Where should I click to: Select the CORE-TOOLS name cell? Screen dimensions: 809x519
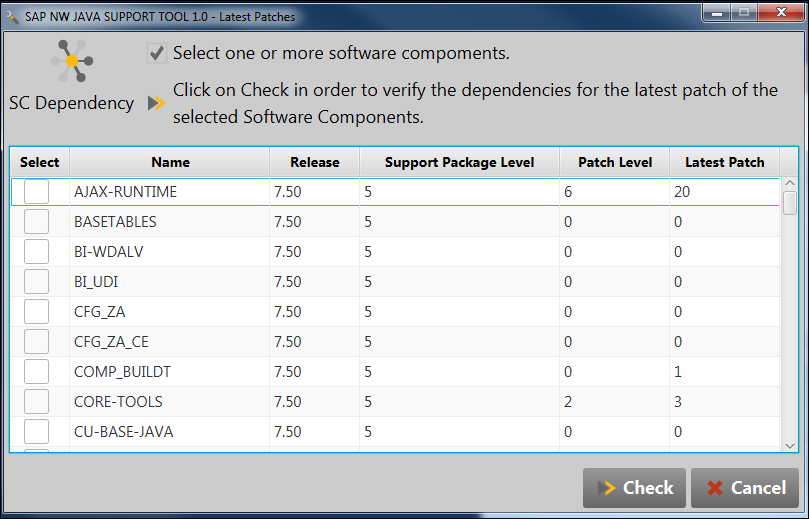[x=169, y=401]
